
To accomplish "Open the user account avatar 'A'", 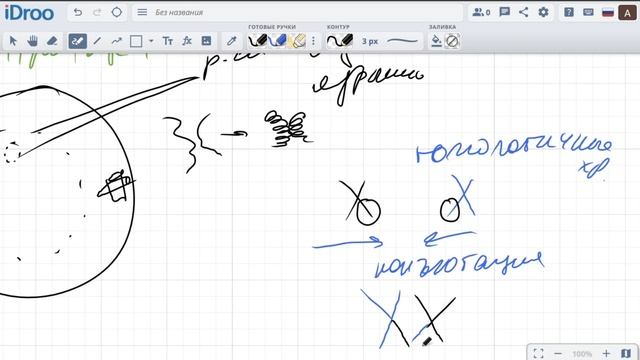I will point(627,13).
